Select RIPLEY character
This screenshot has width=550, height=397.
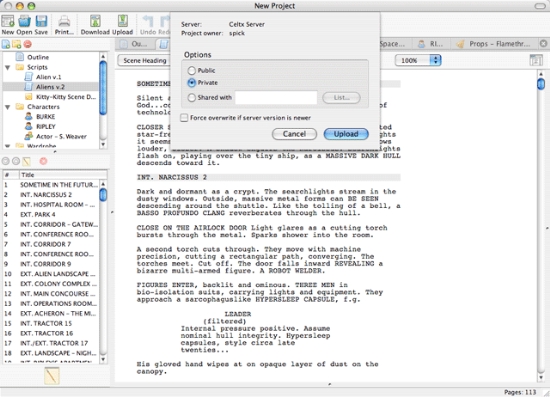pos(46,126)
